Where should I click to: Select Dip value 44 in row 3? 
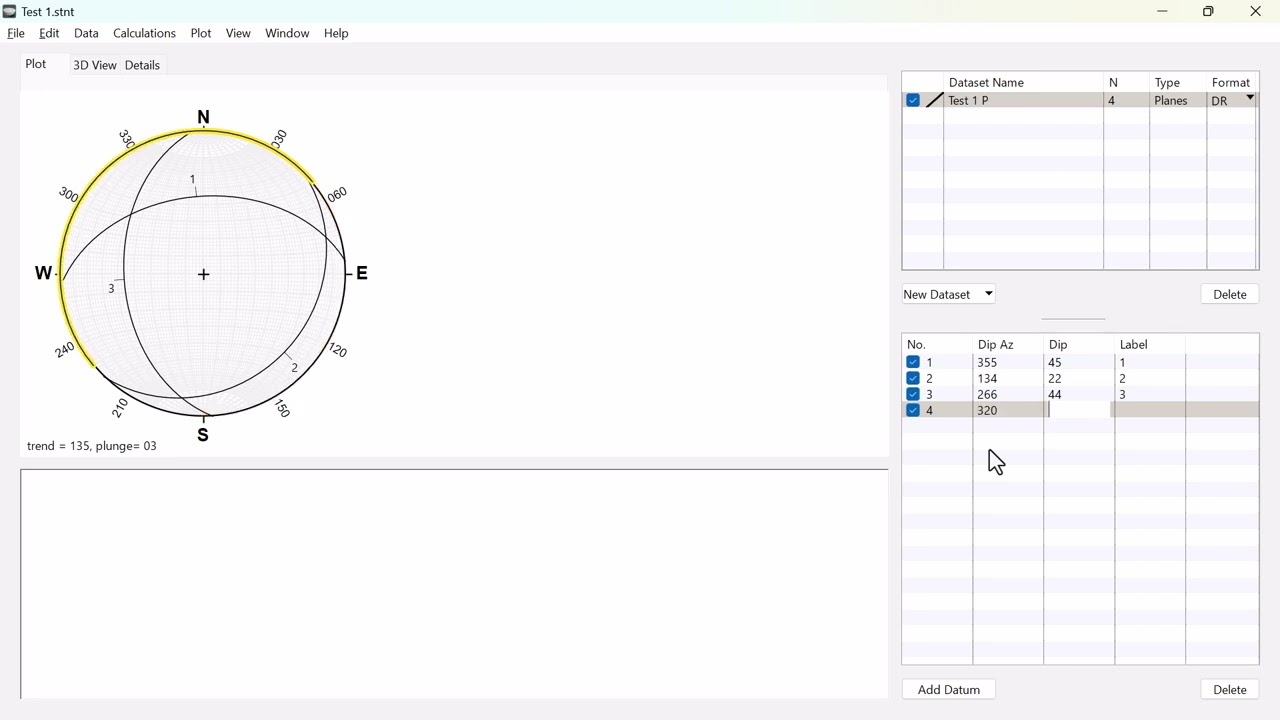coord(1055,395)
